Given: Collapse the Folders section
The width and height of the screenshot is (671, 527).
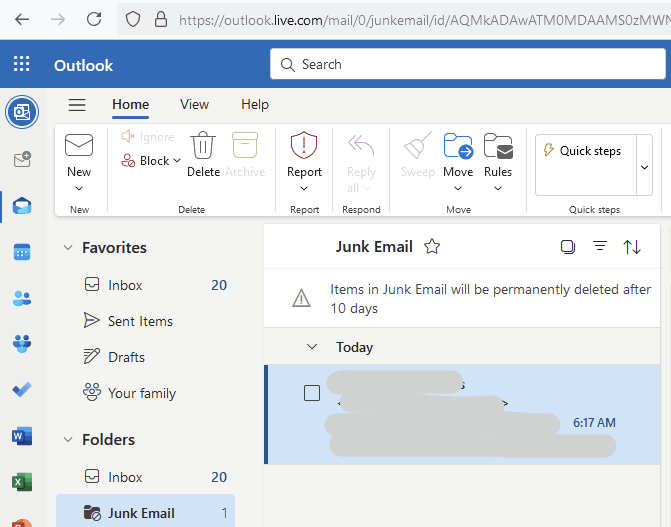Looking at the screenshot, I should [x=68, y=439].
